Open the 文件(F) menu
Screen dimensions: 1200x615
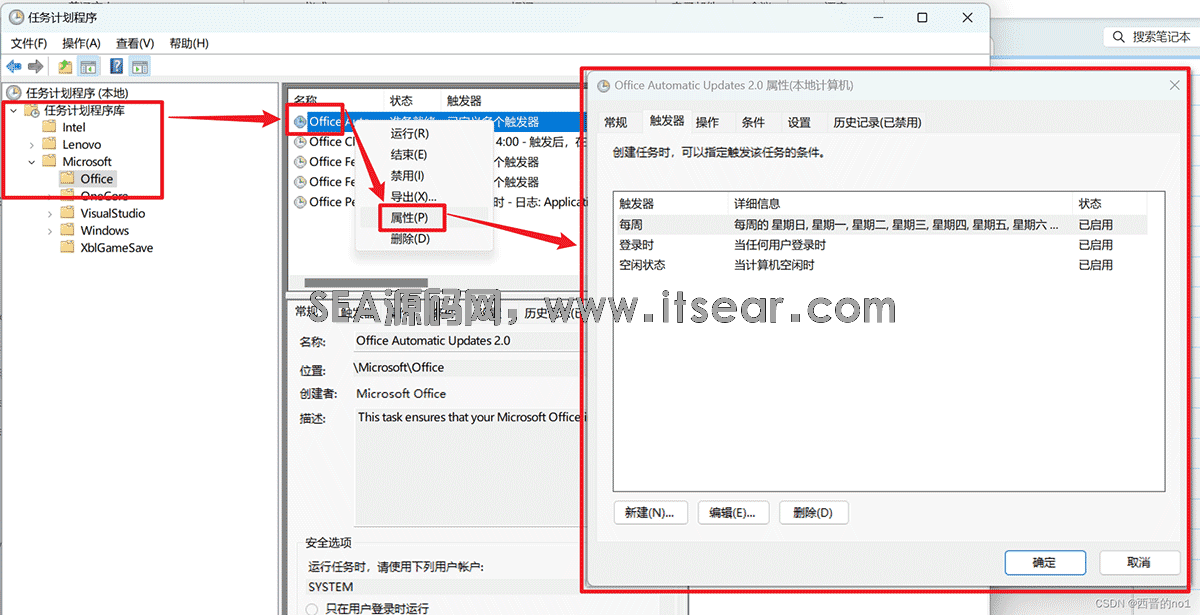(29, 43)
